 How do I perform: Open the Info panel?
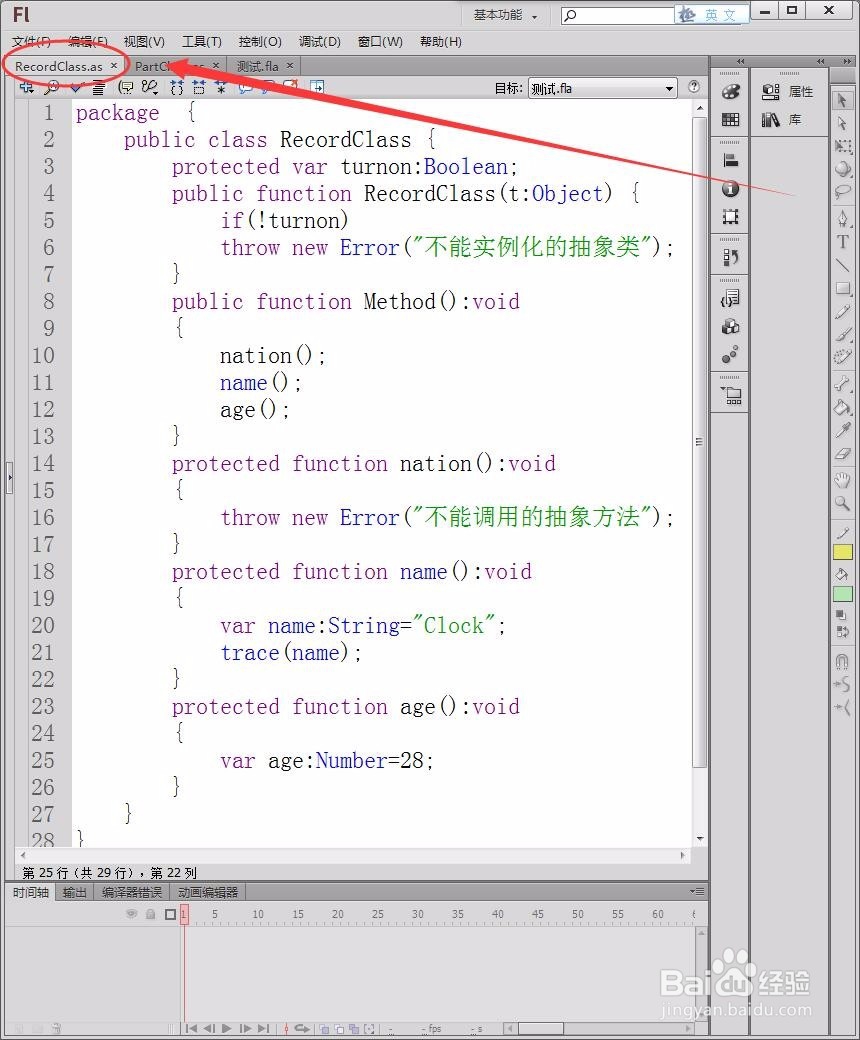pyautogui.click(x=730, y=189)
